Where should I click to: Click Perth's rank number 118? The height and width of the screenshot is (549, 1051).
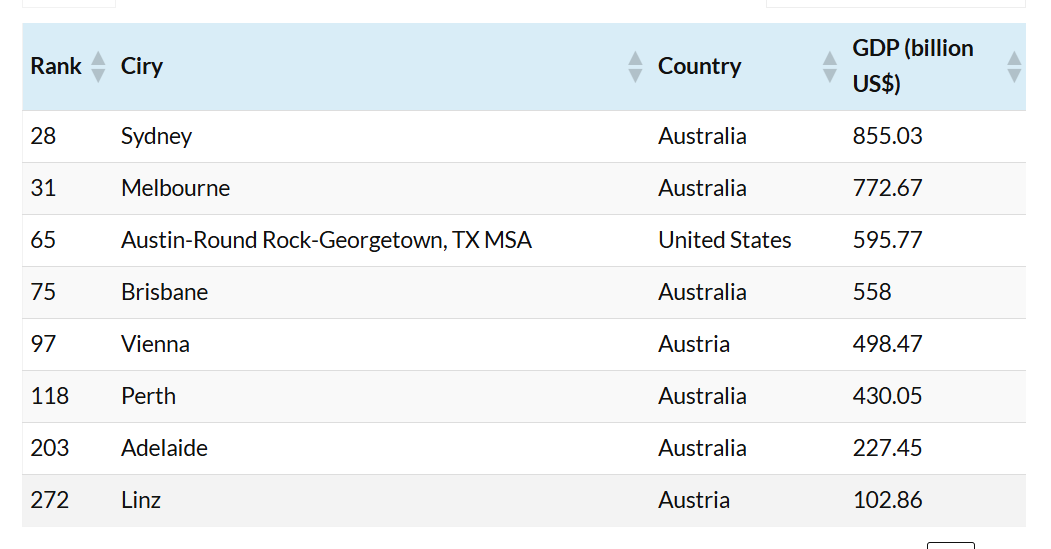50,396
